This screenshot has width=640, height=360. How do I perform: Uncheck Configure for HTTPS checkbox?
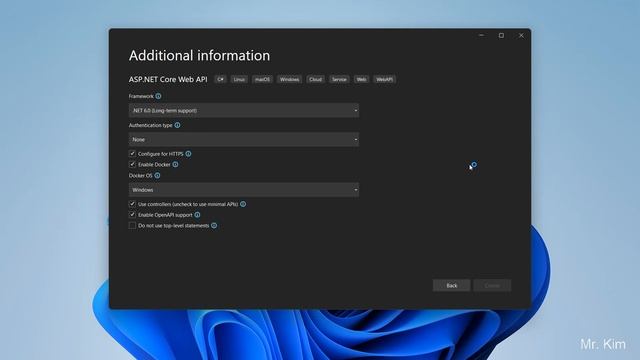coord(132,153)
